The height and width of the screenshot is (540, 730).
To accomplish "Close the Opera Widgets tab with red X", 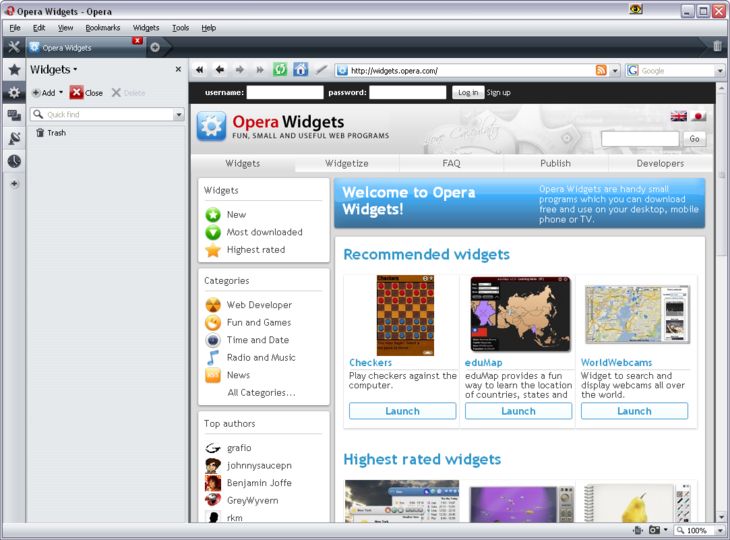I will point(137,41).
